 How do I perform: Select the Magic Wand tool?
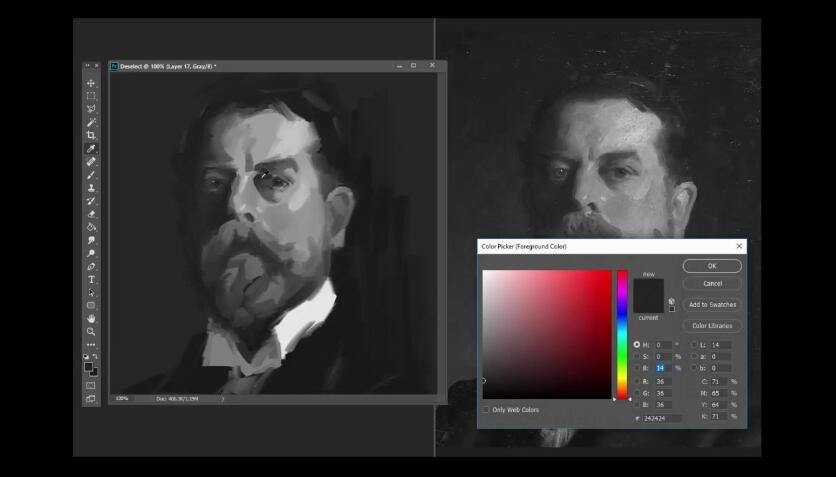(91, 122)
